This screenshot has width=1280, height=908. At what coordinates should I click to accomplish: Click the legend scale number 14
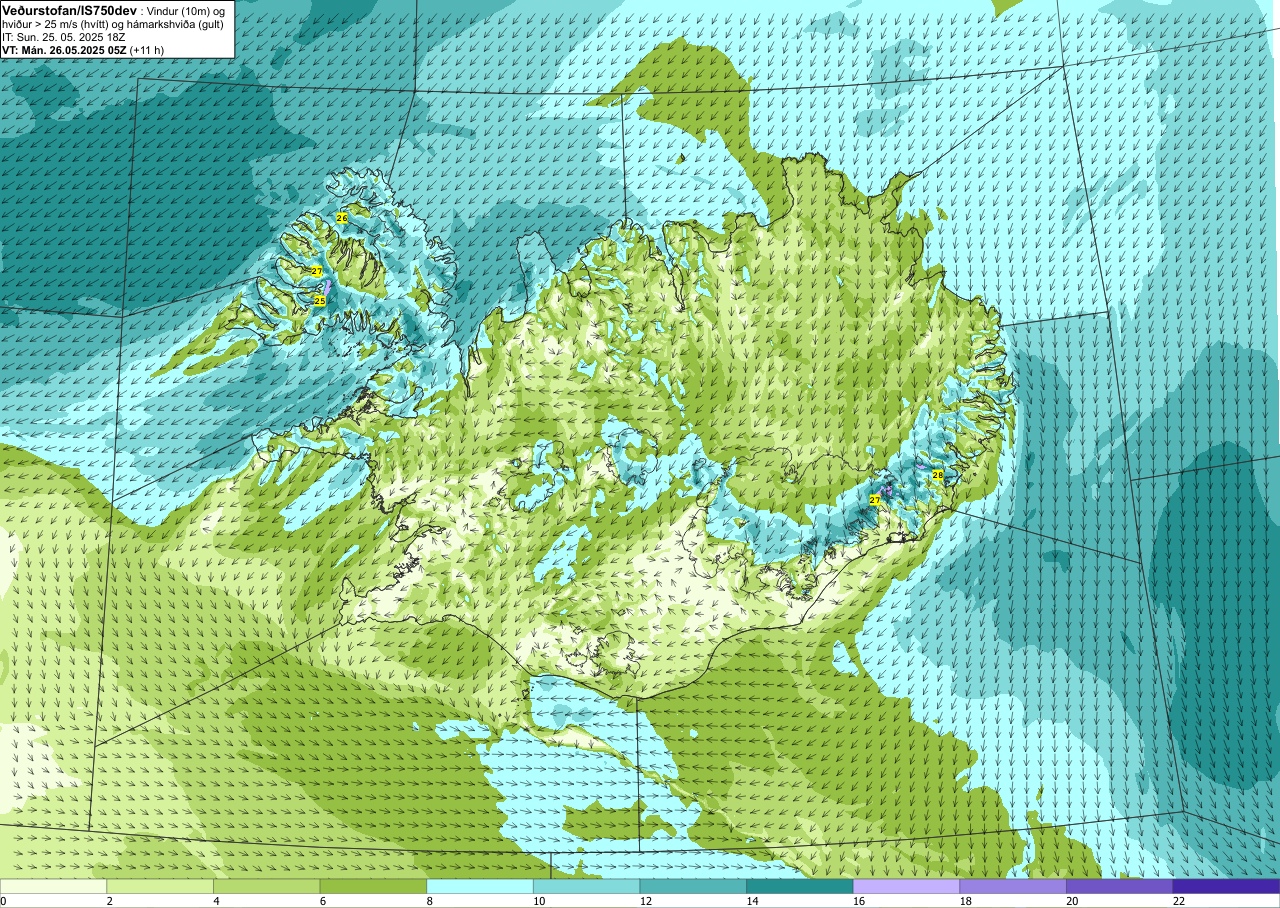[x=752, y=901]
